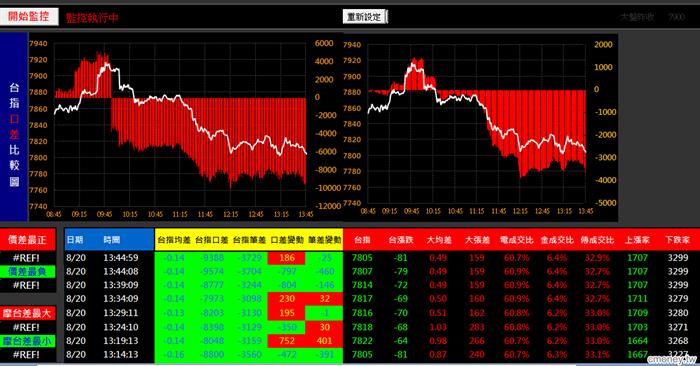Click the 大均差 value 1.03
Screen dimensions: 700x366
[x=438, y=327]
